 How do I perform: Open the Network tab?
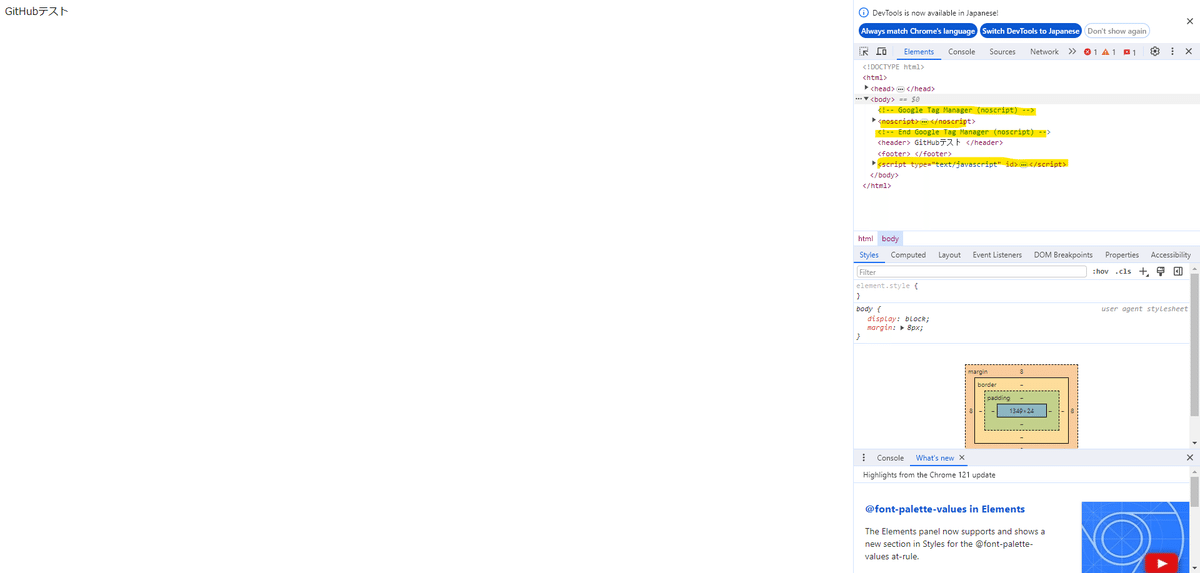pos(1044,52)
